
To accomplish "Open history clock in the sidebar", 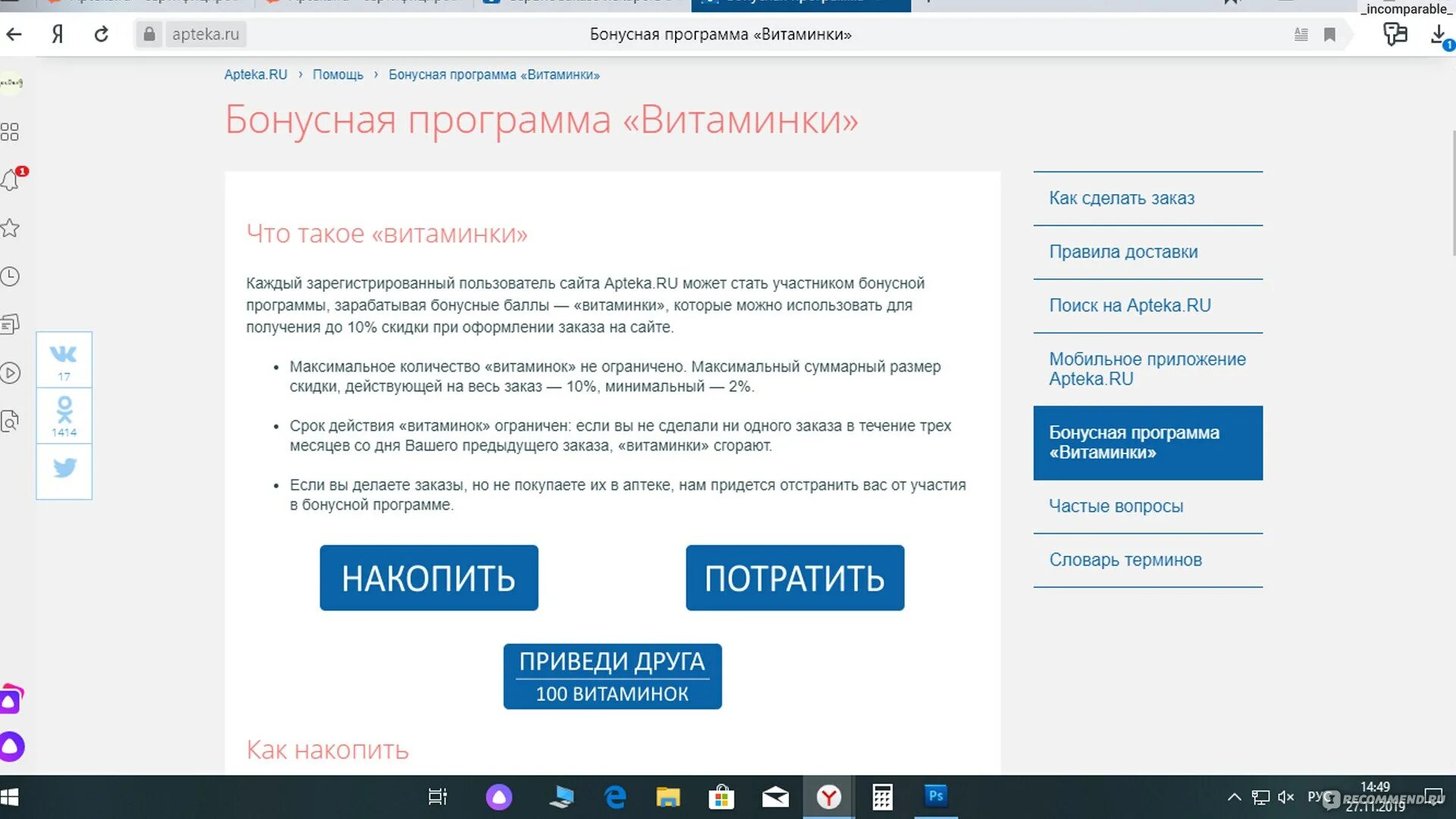I will 10,277.
